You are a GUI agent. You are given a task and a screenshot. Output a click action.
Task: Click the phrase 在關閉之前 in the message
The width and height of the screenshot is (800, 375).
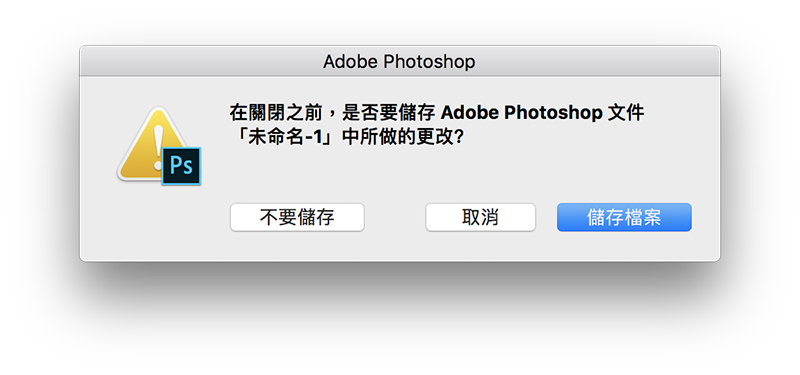(x=276, y=113)
